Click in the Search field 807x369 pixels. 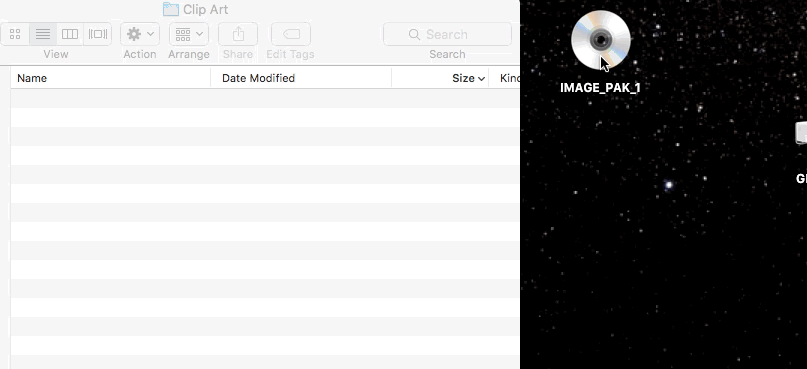click(x=447, y=34)
